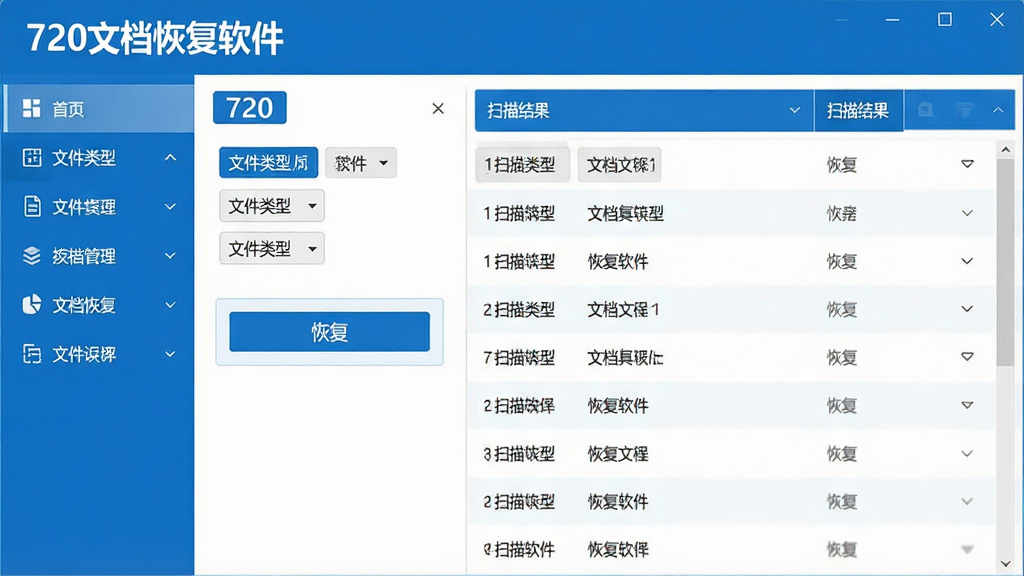1024x576 pixels.
Task: Click 扫描类型 tag in first result row
Action: [522, 164]
